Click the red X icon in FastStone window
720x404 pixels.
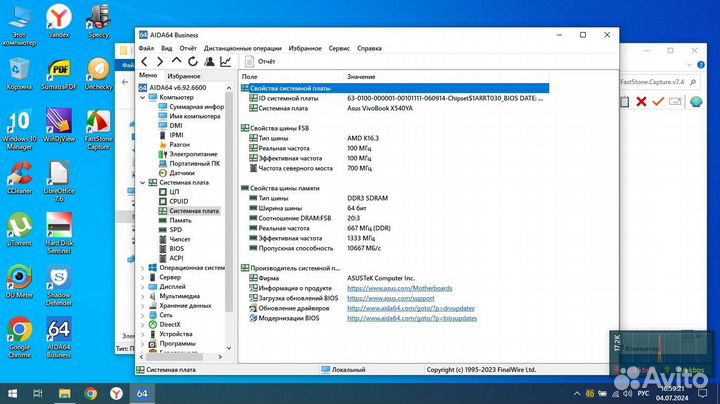641,101
